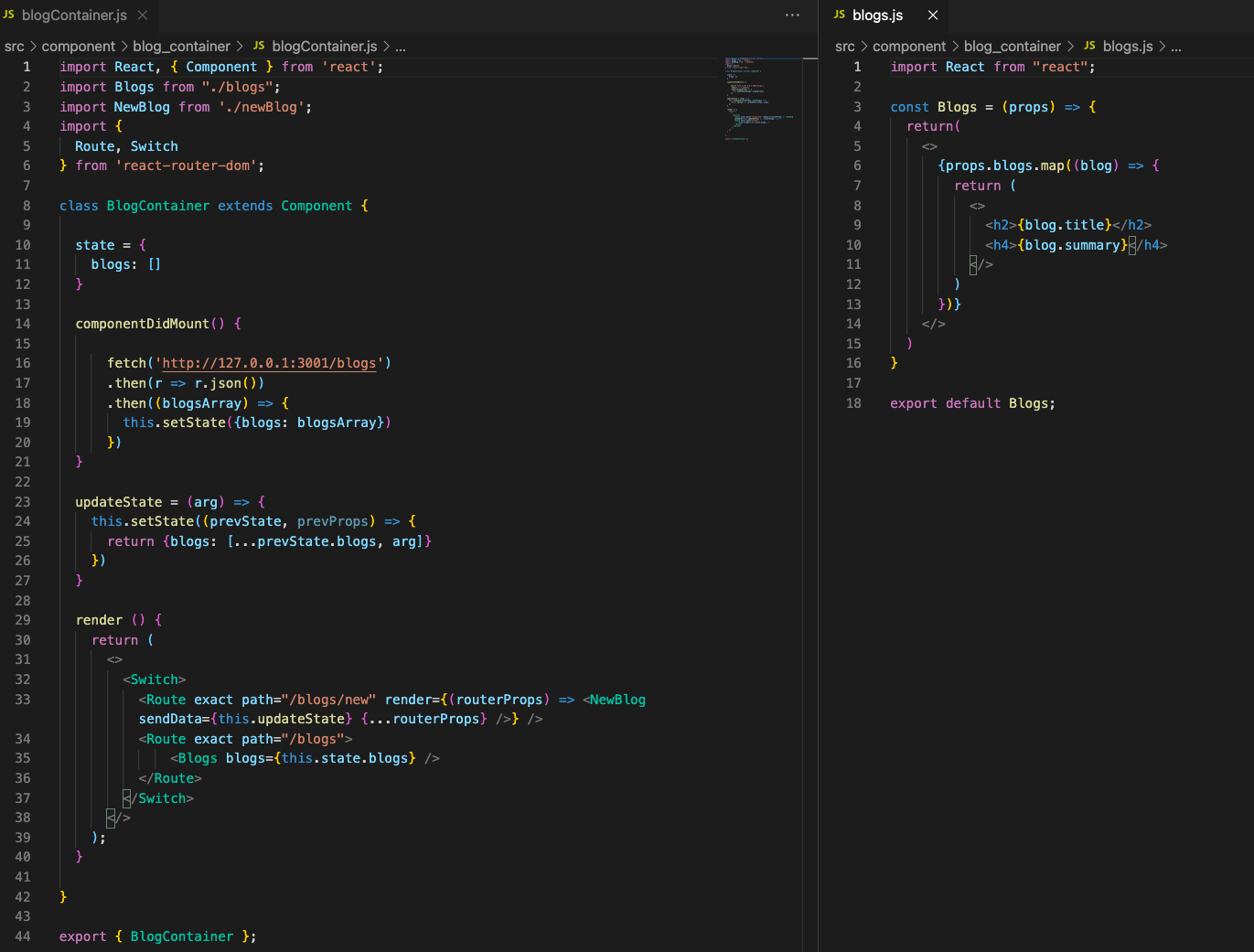Click JS icon in right breadcrumb path
Viewport: 1254px width, 952px height.
[x=1089, y=46]
